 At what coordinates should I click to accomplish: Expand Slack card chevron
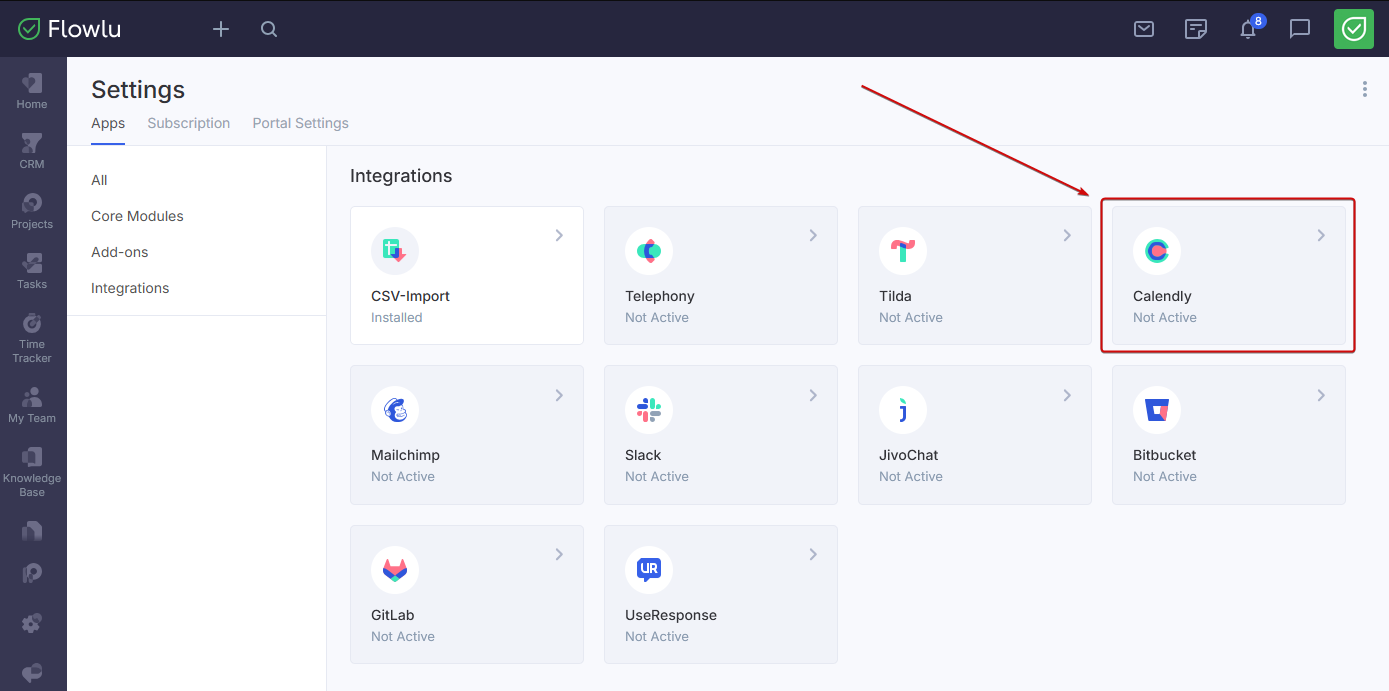point(813,395)
